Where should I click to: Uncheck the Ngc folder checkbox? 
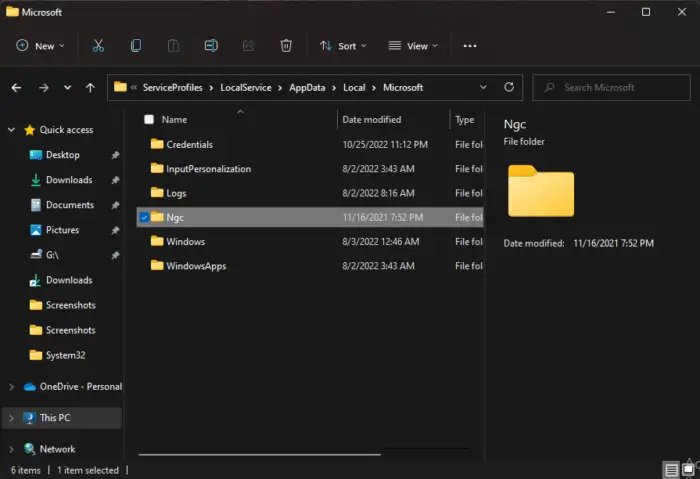click(144, 217)
